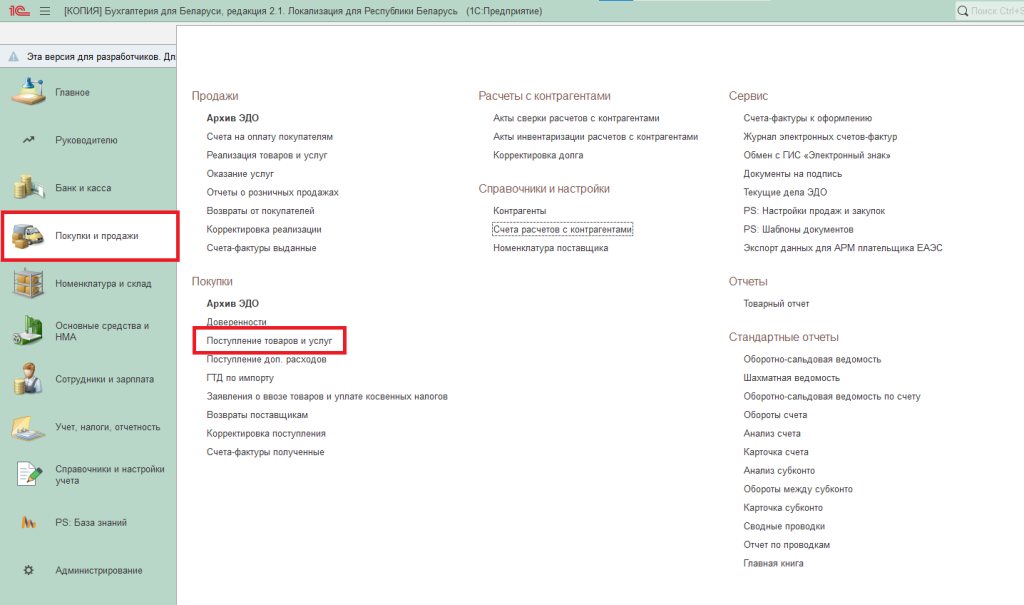Open Поступление товаров и услуг
The image size is (1024, 605).
[269, 341]
